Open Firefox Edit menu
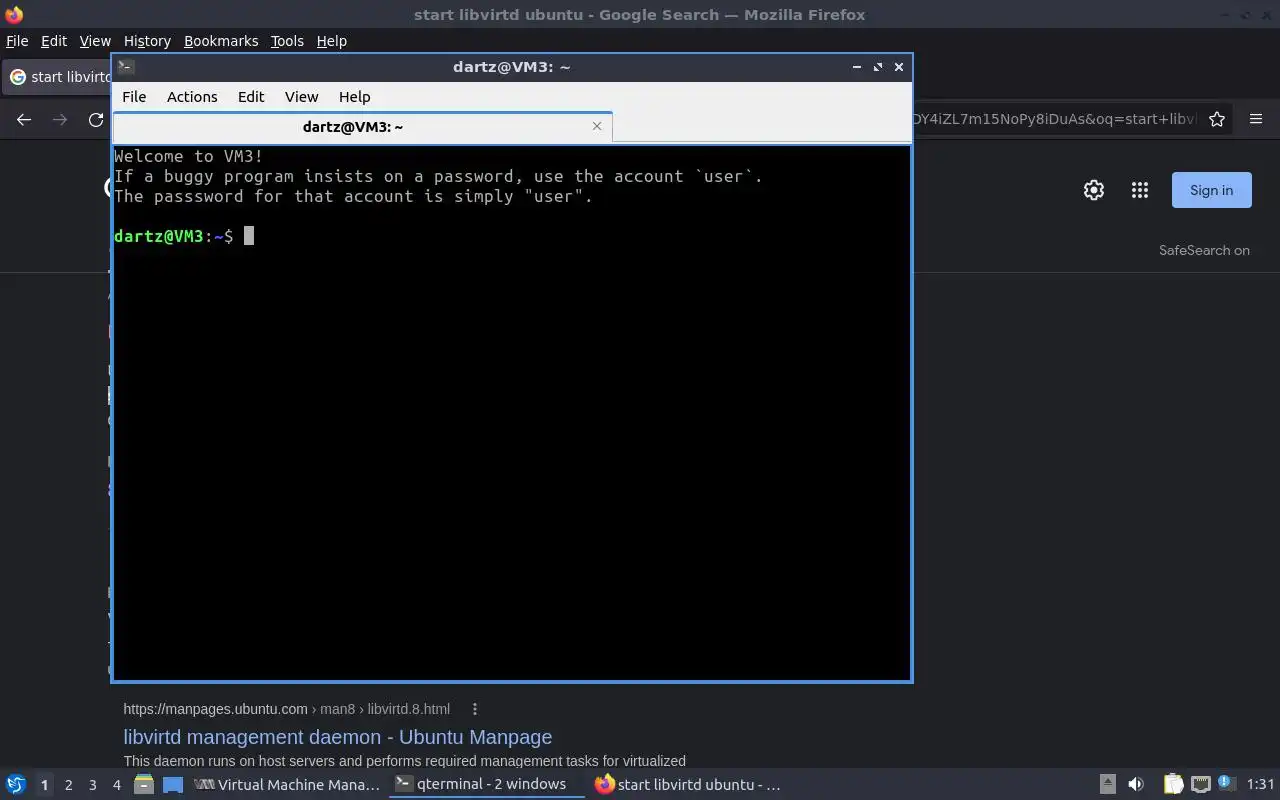1280x800 pixels. click(x=54, y=41)
